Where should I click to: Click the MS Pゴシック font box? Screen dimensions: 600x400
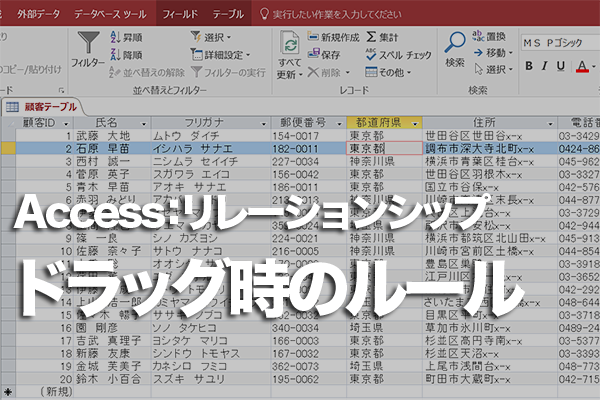point(560,43)
